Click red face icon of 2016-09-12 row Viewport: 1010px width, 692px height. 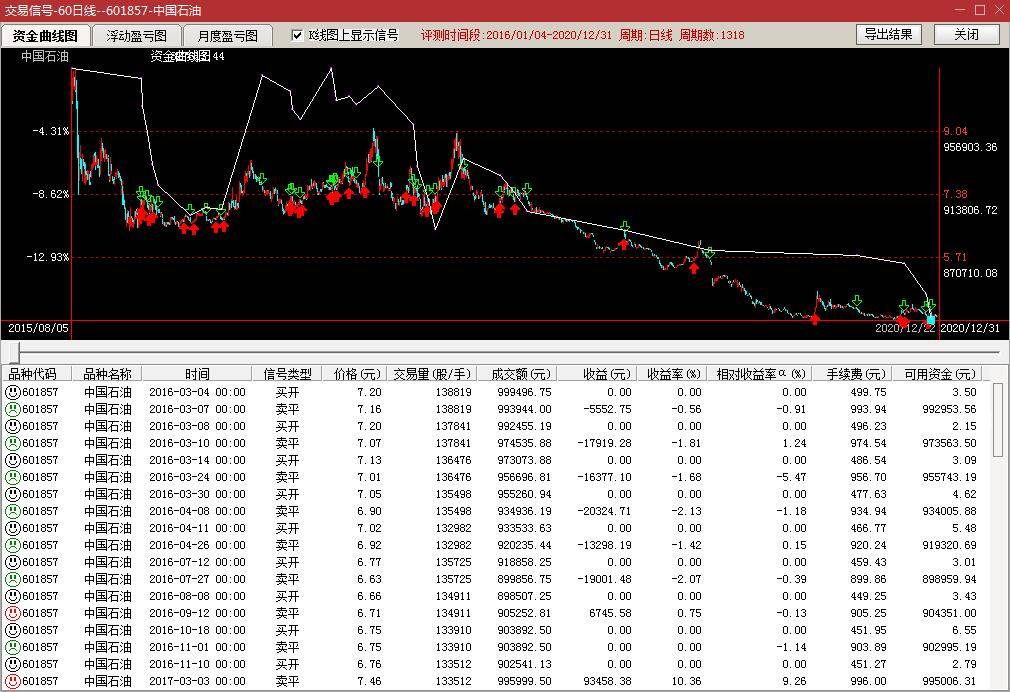pos(13,613)
